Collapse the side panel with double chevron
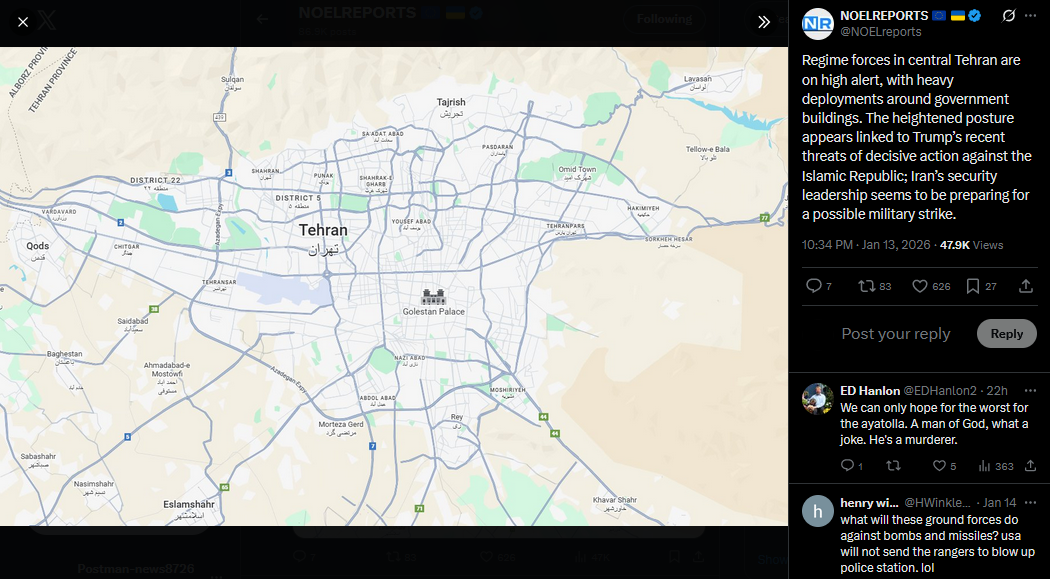The image size is (1050, 579). tap(763, 22)
